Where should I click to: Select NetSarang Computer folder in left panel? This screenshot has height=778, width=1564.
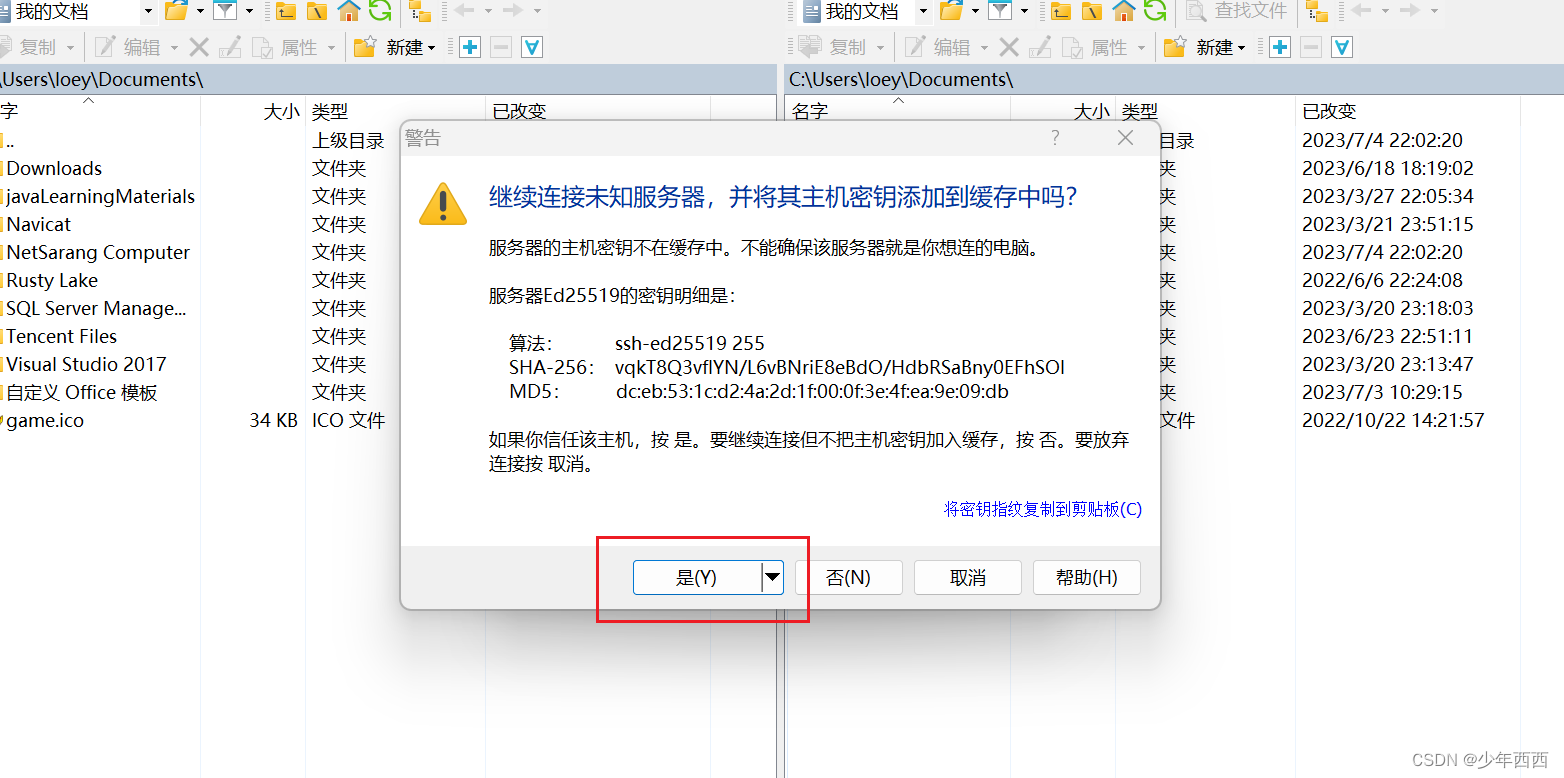[100, 252]
